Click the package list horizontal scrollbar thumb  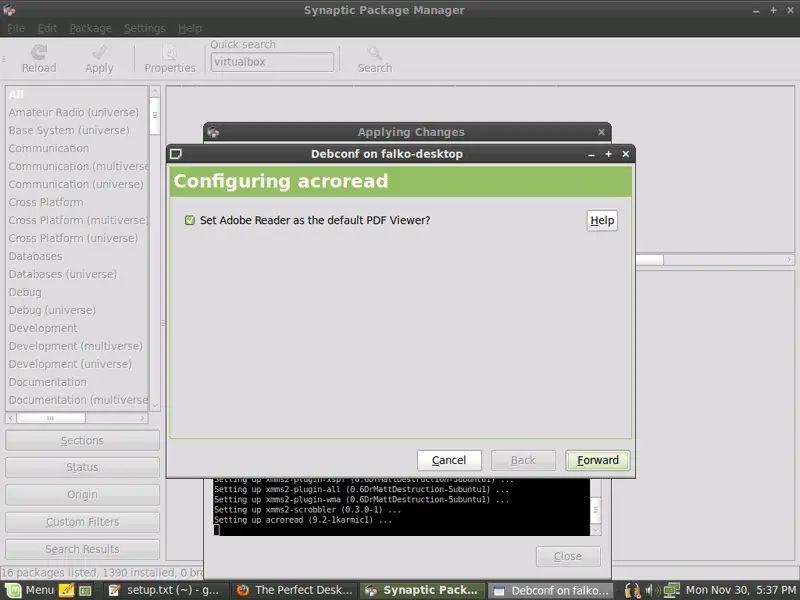tap(649, 260)
